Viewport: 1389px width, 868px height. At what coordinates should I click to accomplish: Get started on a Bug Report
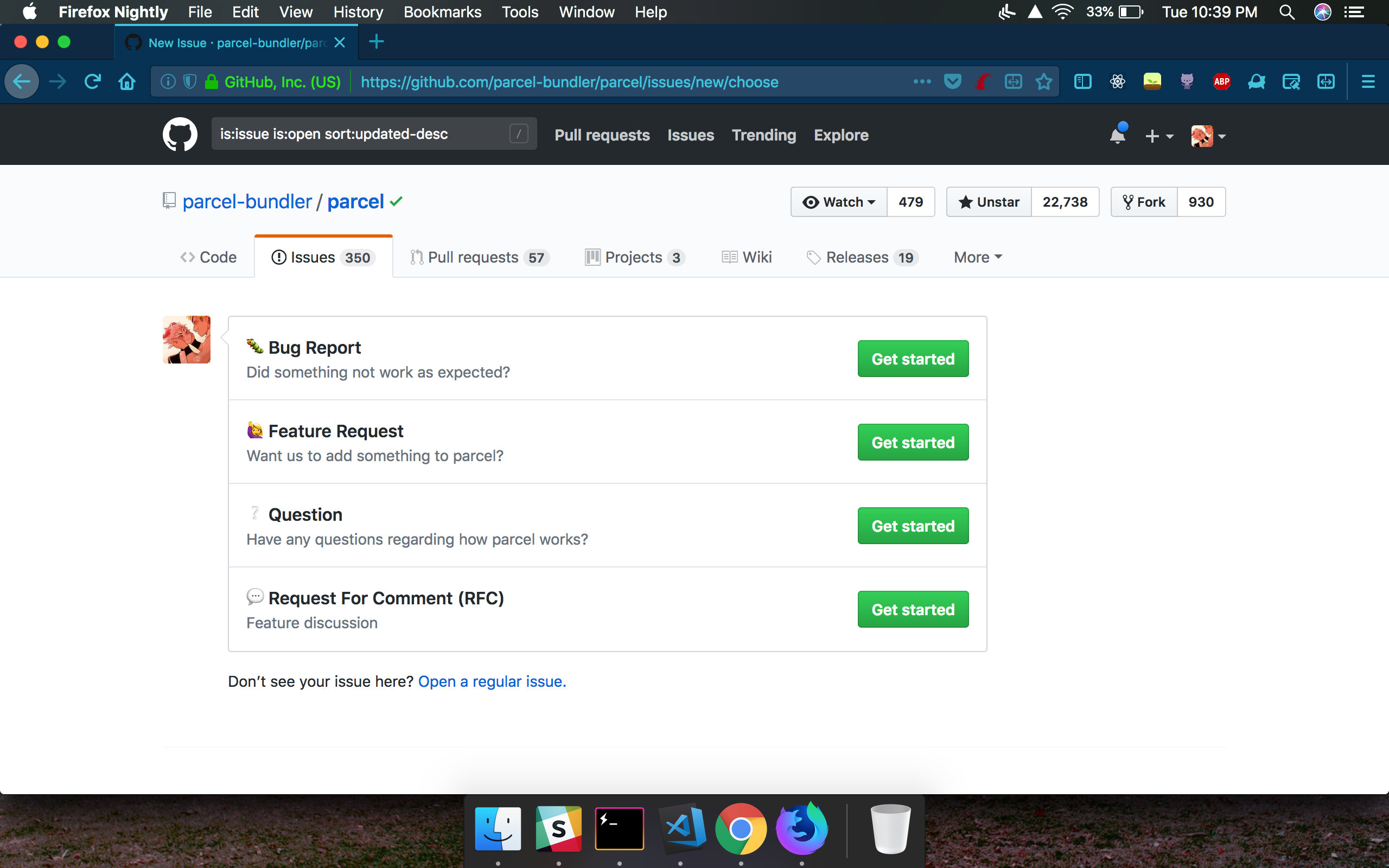pyautogui.click(x=913, y=358)
